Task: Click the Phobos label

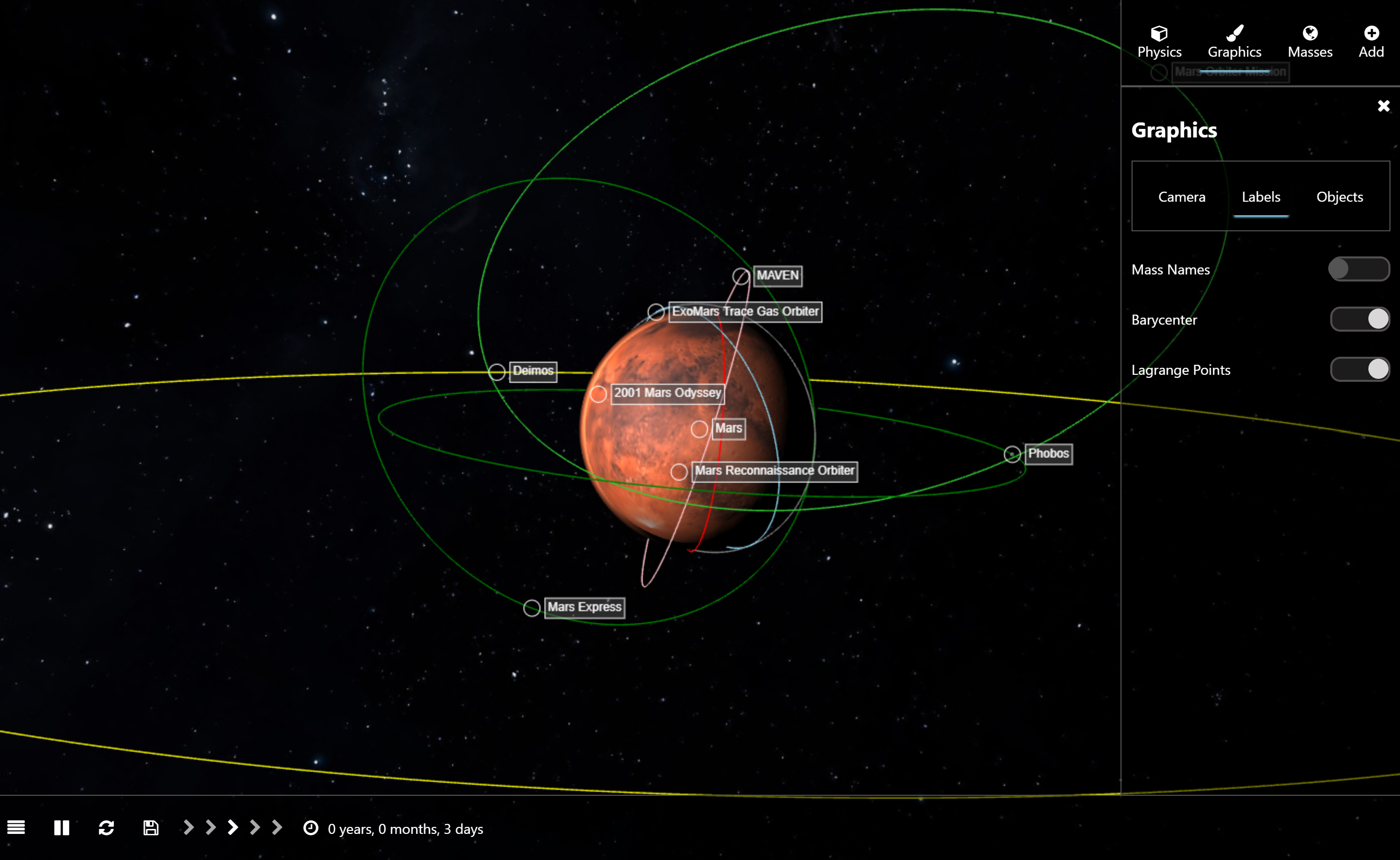Action: click(1048, 453)
